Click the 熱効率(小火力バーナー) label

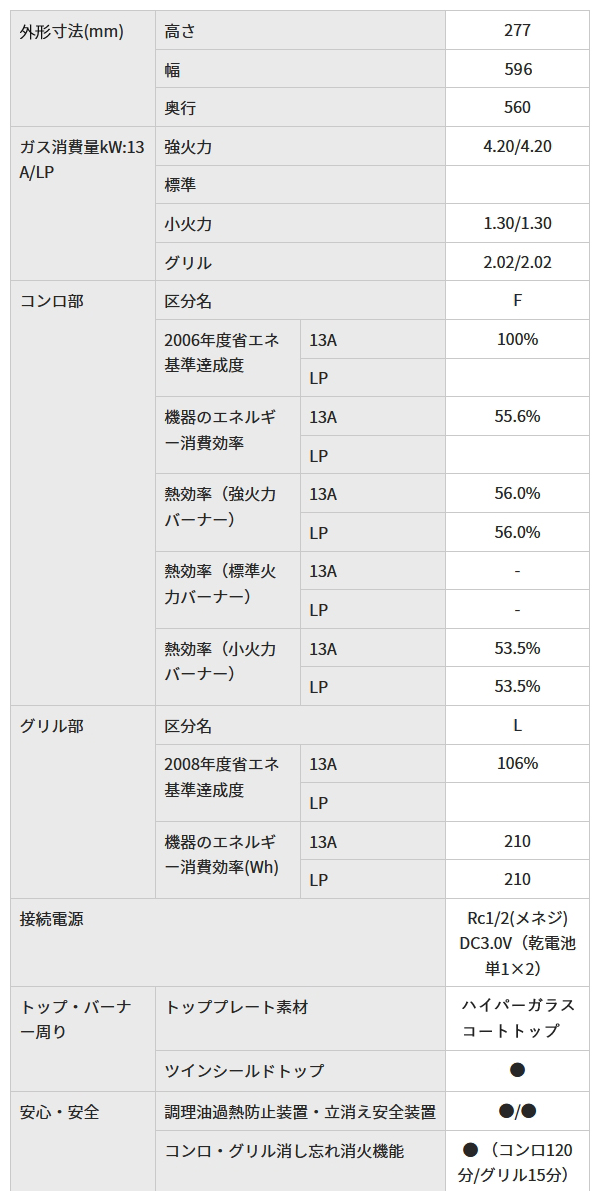(221, 661)
